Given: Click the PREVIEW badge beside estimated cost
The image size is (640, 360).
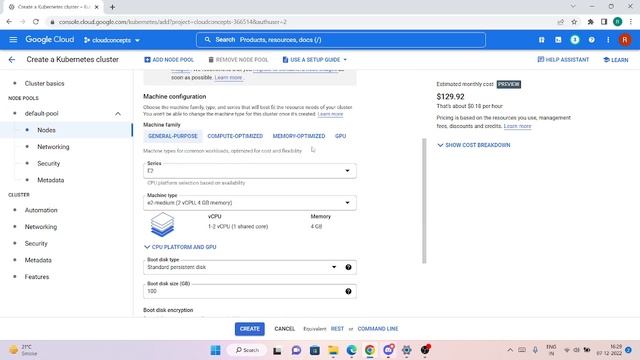Looking at the screenshot, I should pos(509,84).
